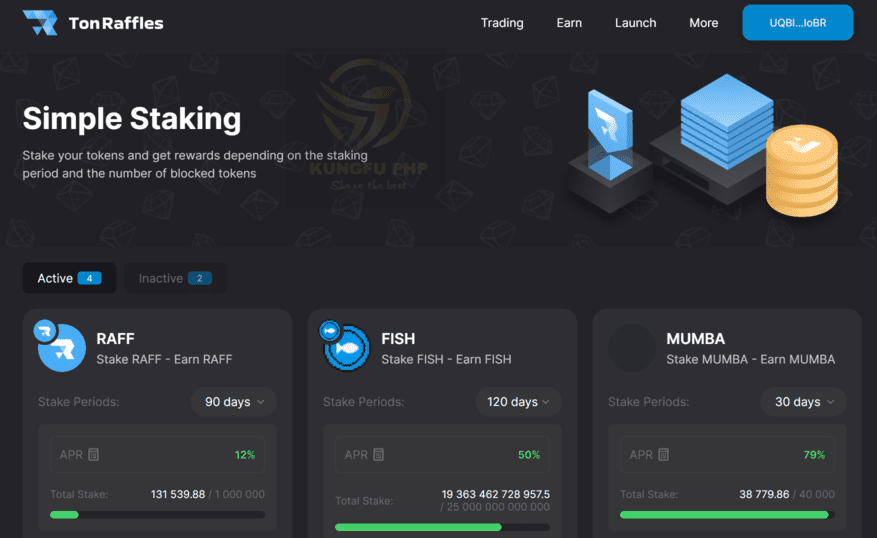Image resolution: width=877 pixels, height=538 pixels.
Task: Click the TonRaffles logo icon
Action: pyautogui.click(x=40, y=22)
